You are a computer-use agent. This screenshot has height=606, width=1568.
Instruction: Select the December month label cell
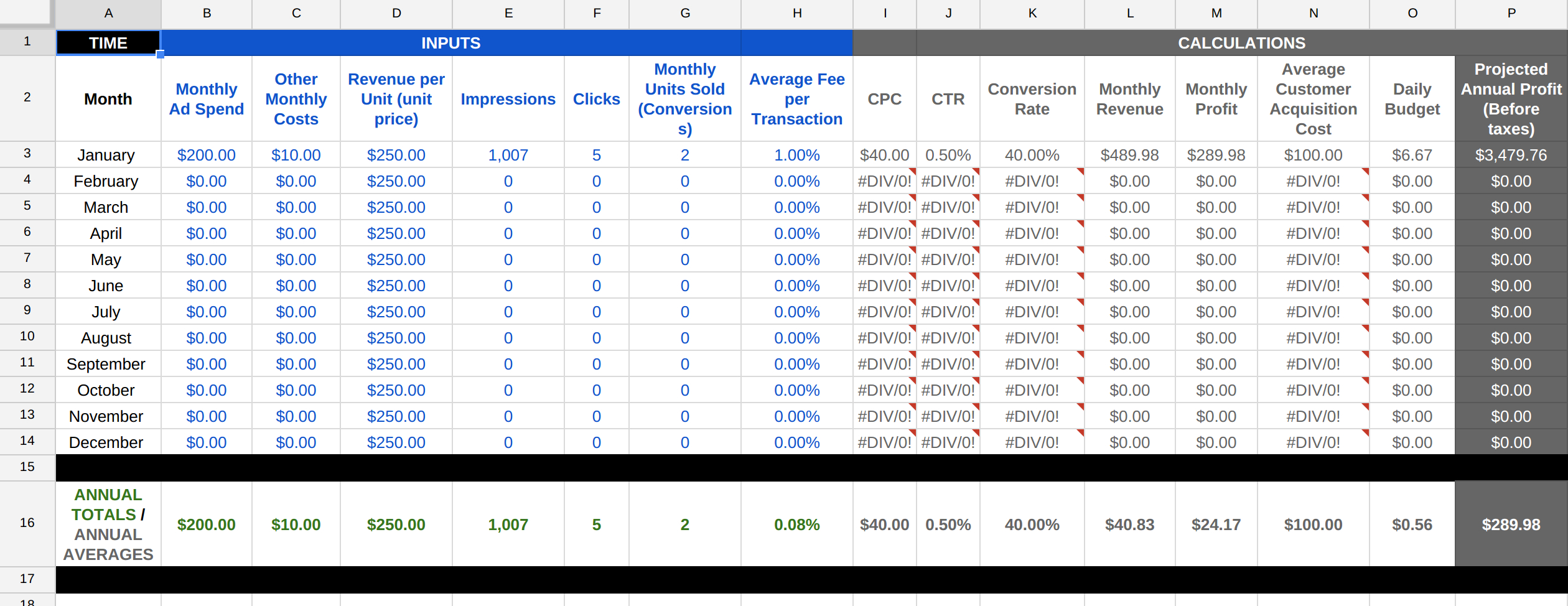click(106, 442)
